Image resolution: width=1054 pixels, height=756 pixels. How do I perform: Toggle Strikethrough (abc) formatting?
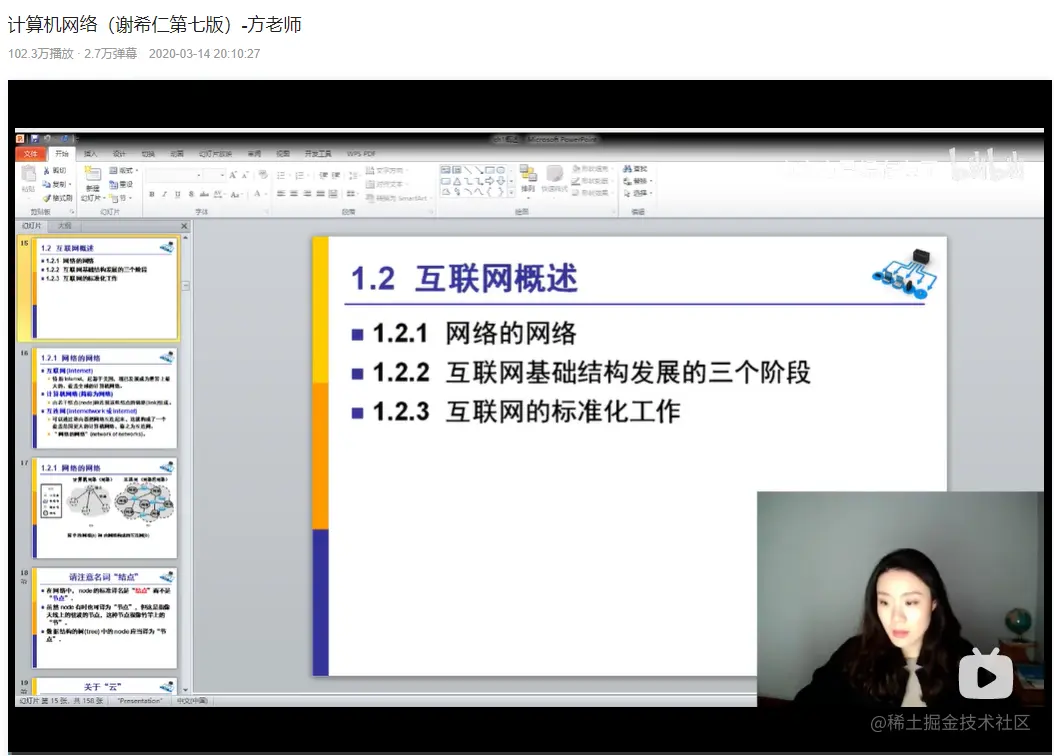point(204,194)
